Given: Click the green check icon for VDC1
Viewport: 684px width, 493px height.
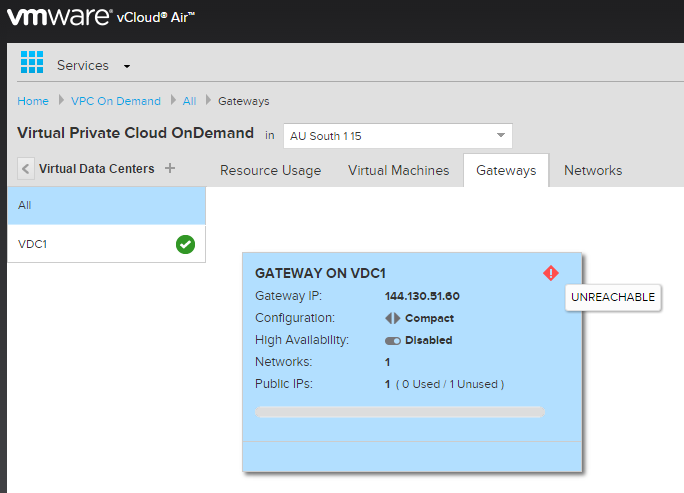Looking at the screenshot, I should [185, 244].
